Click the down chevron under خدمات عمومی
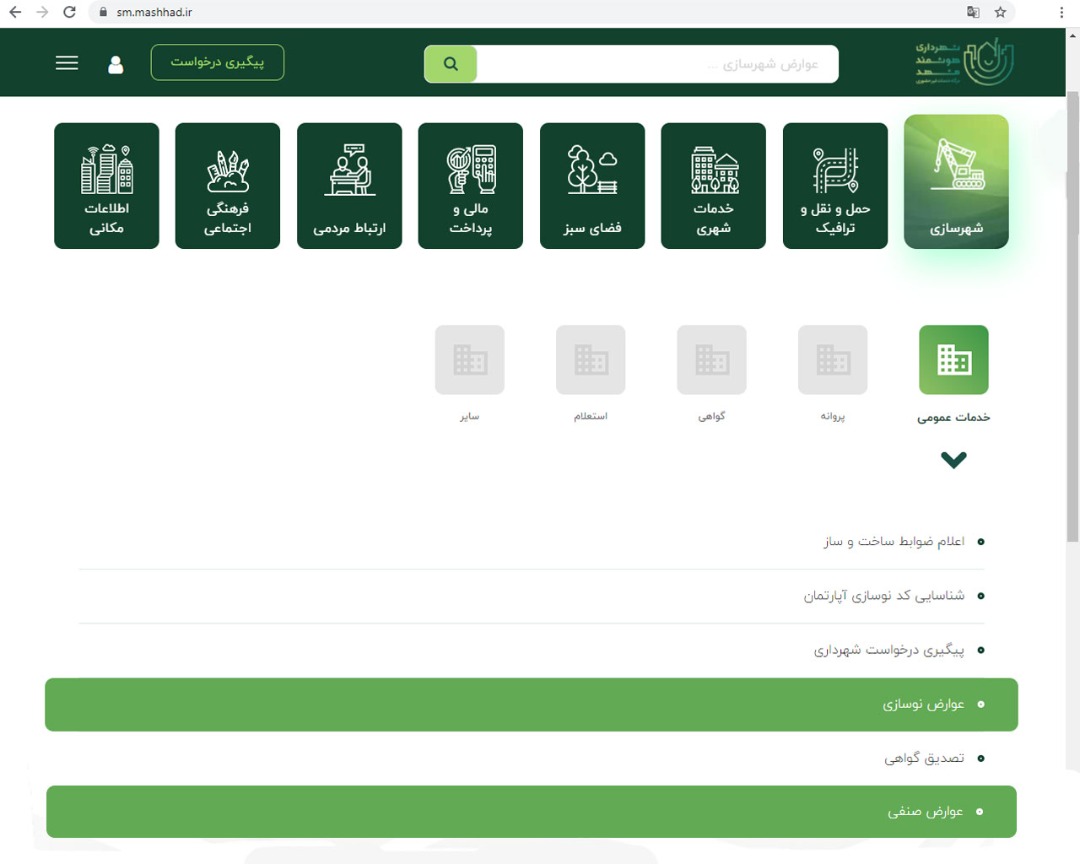The width and height of the screenshot is (1080, 864). point(953,460)
